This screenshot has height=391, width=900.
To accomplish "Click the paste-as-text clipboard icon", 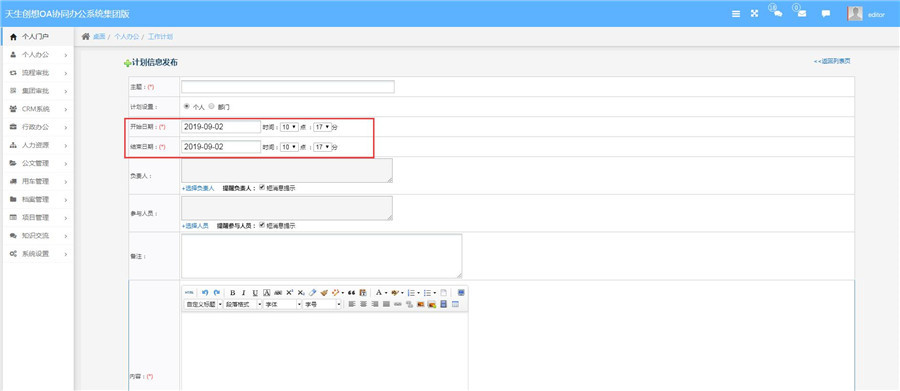I will (x=363, y=292).
